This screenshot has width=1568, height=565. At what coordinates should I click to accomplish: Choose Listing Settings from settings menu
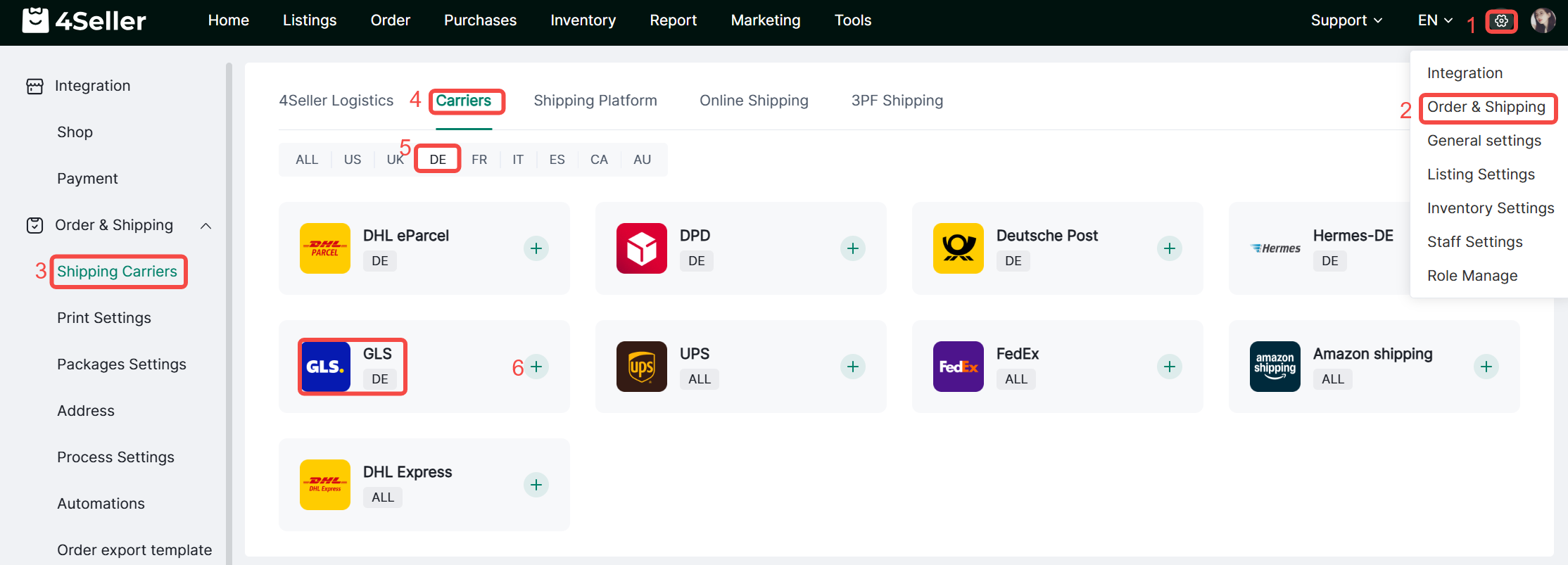click(1481, 174)
